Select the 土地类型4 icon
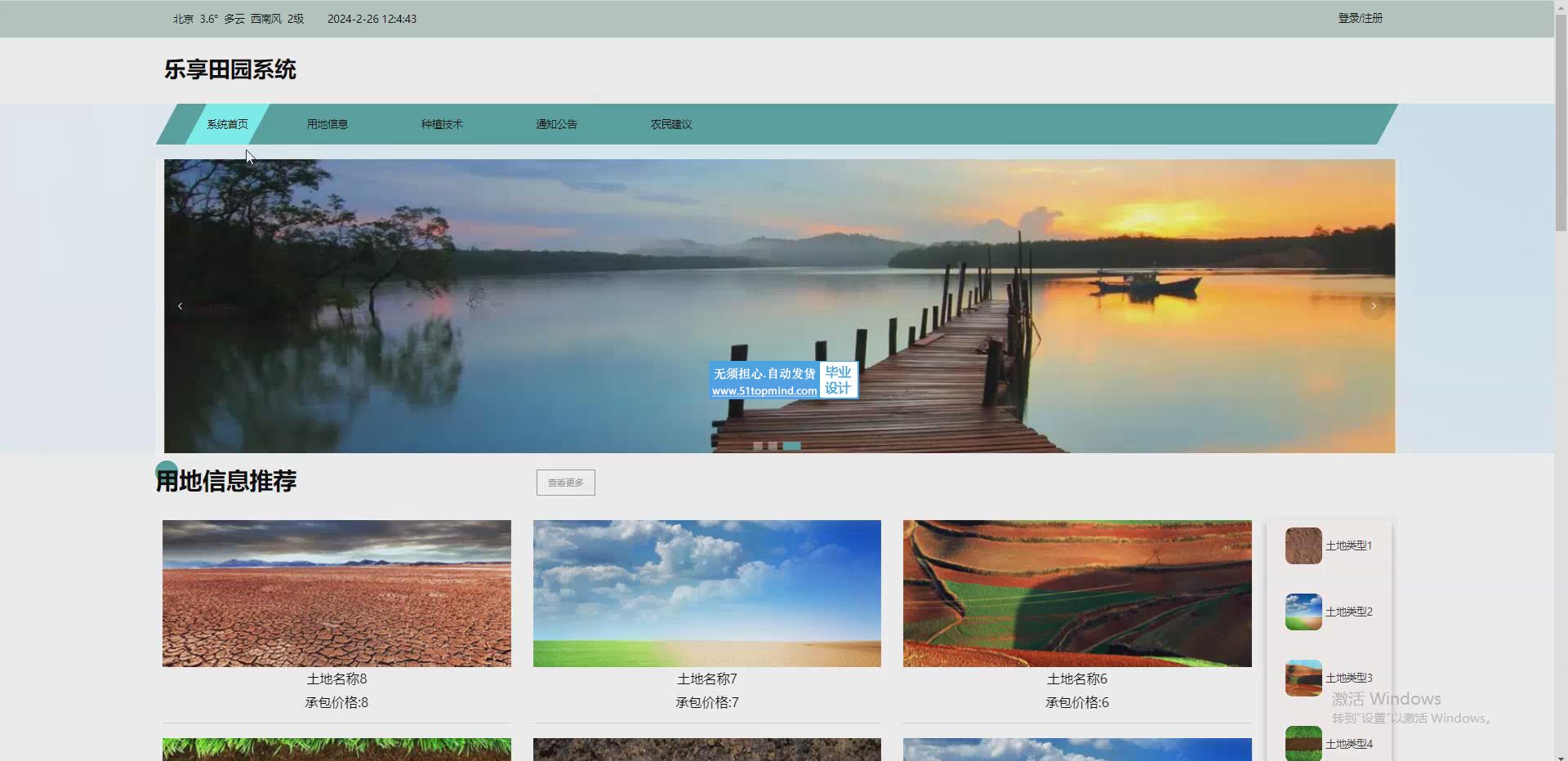Screen dimensions: 1568x761 (1303, 743)
